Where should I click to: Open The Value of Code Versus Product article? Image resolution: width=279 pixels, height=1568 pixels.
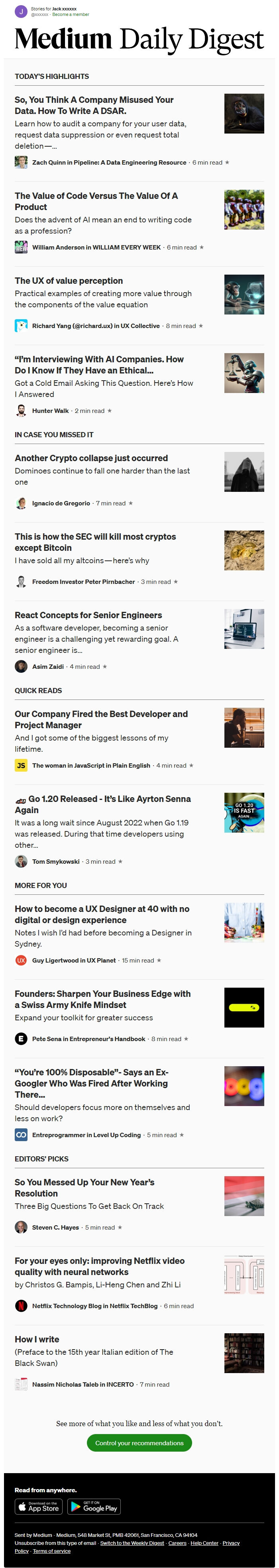click(96, 201)
